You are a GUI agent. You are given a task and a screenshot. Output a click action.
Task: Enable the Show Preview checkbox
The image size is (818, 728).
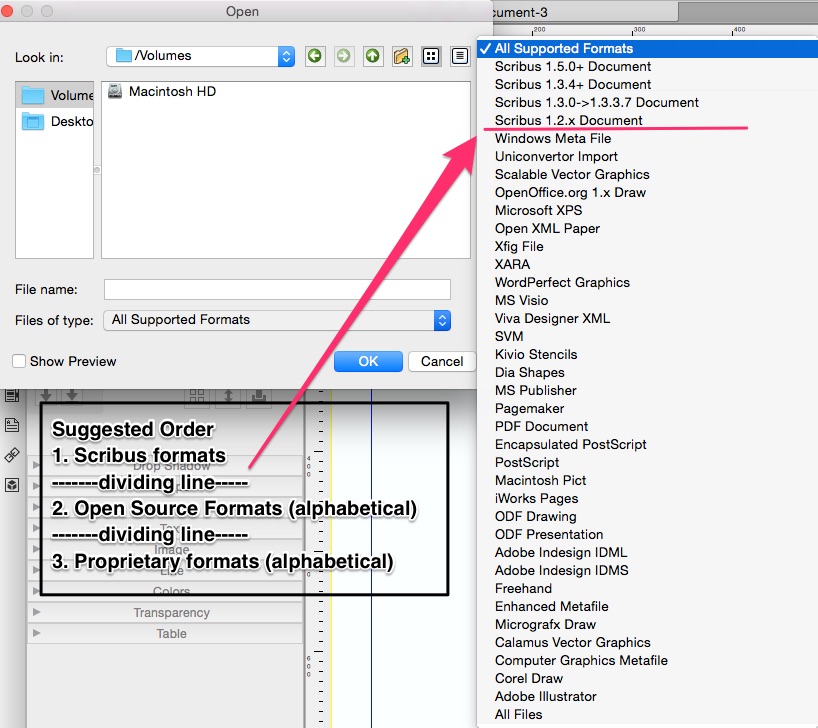[19, 361]
